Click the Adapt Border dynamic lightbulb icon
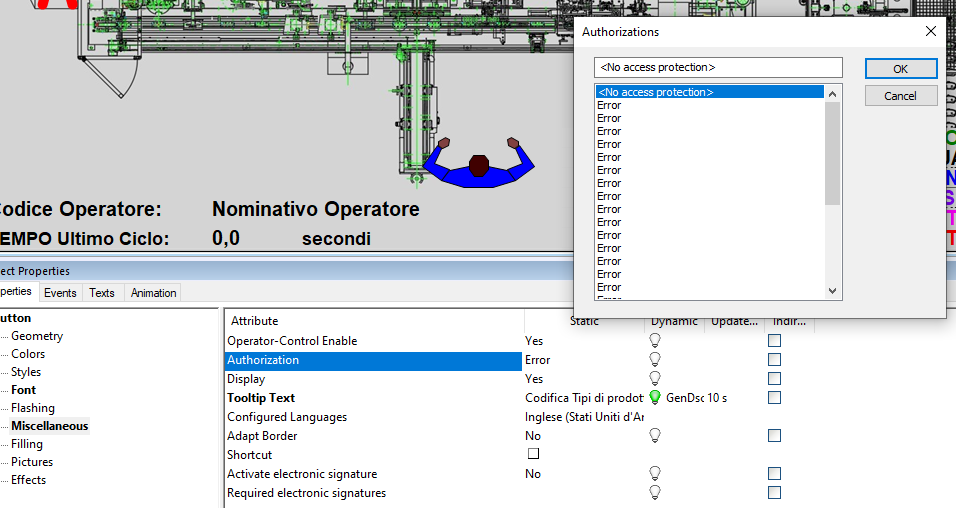Screen dimensions: 956x508 pyautogui.click(x=655, y=436)
